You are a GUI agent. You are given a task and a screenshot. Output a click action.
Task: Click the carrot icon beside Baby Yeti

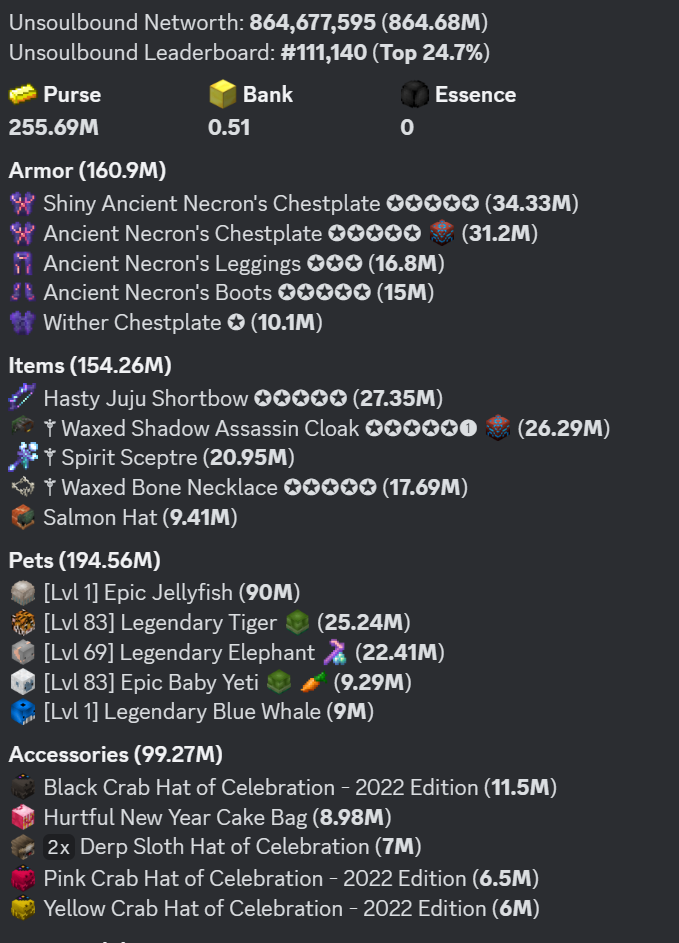tap(342, 682)
